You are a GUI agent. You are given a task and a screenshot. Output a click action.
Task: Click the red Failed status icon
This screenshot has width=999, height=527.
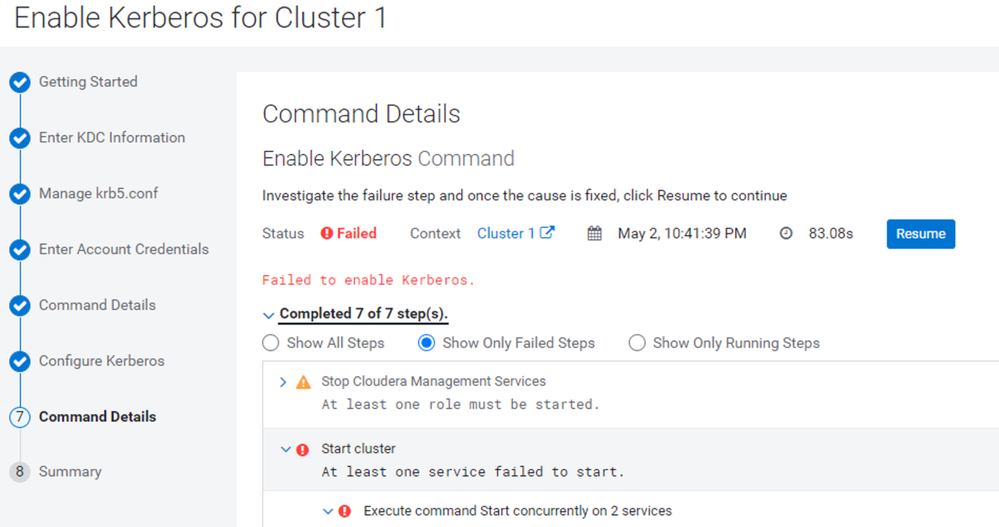[x=327, y=234]
